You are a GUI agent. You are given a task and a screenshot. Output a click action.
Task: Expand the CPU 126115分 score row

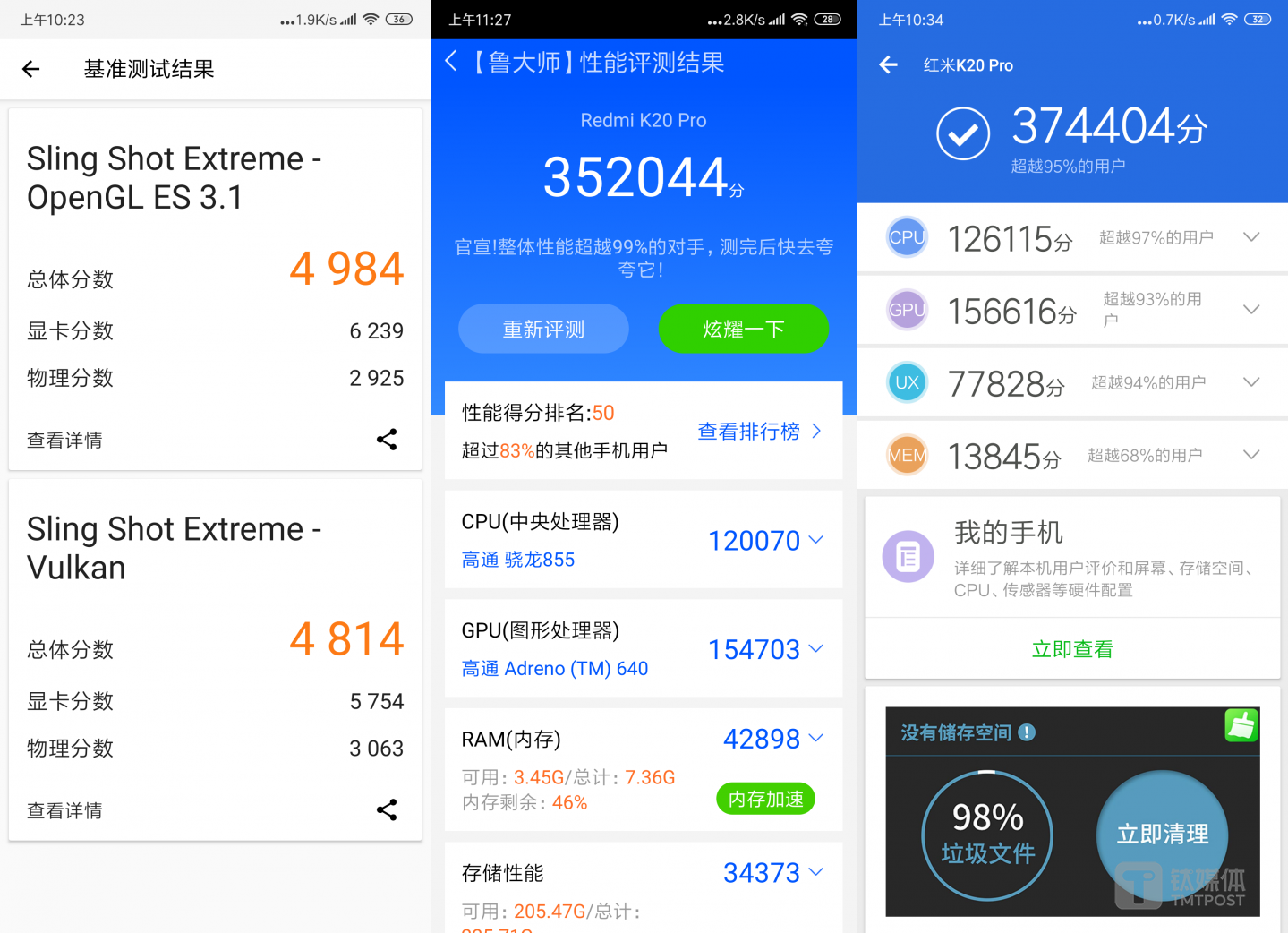pyautogui.click(x=1251, y=237)
